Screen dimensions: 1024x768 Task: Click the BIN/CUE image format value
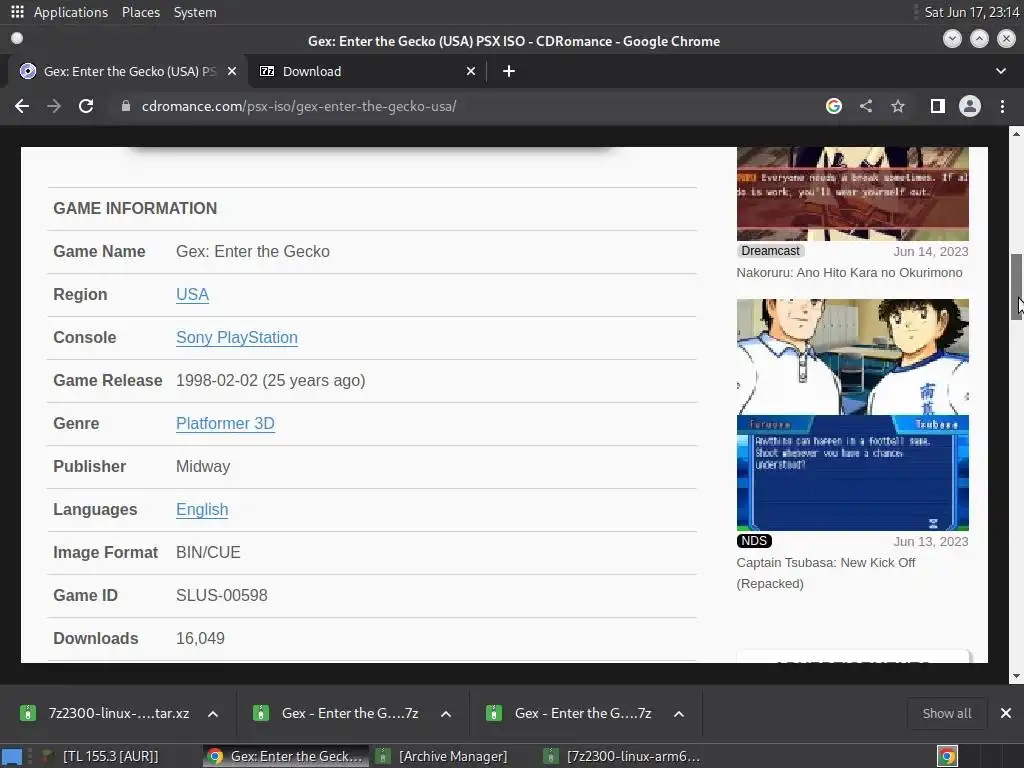pos(208,552)
